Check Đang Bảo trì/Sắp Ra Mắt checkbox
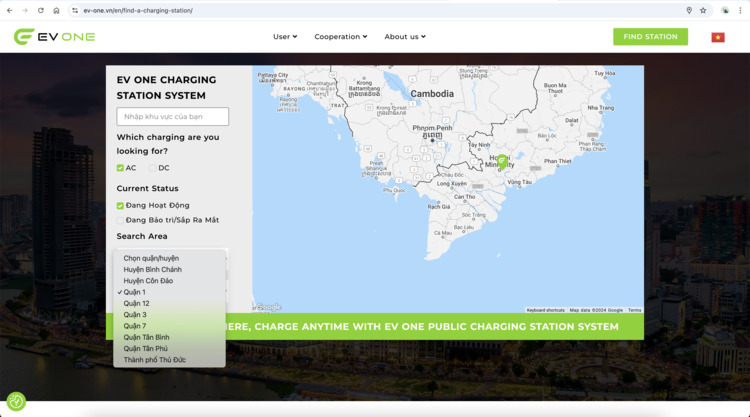 (120, 220)
